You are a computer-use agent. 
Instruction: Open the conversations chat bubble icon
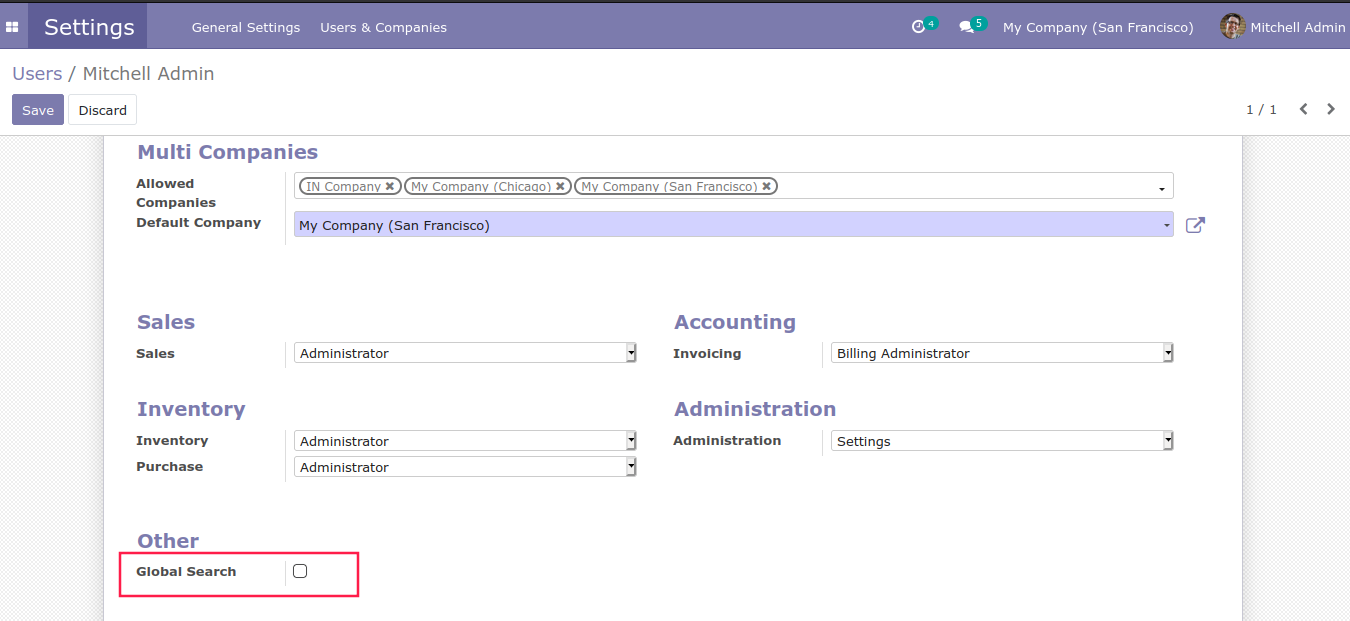[x=966, y=27]
